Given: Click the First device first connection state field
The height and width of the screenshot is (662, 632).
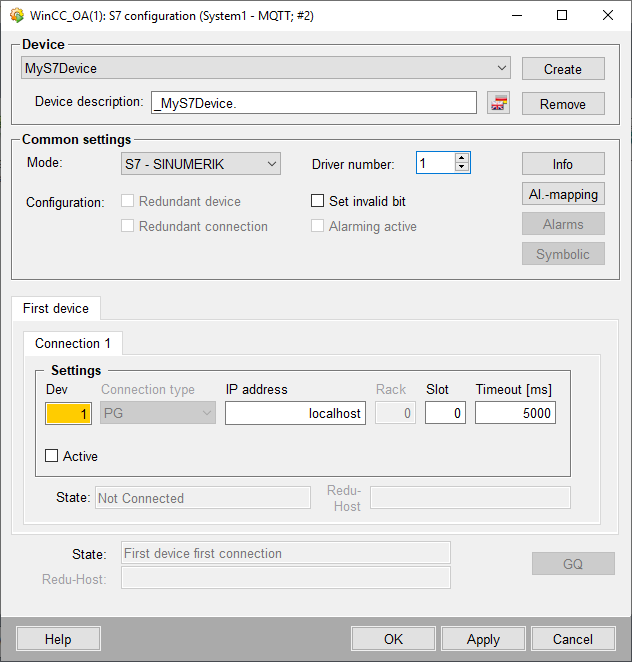Looking at the screenshot, I should tap(286, 553).
